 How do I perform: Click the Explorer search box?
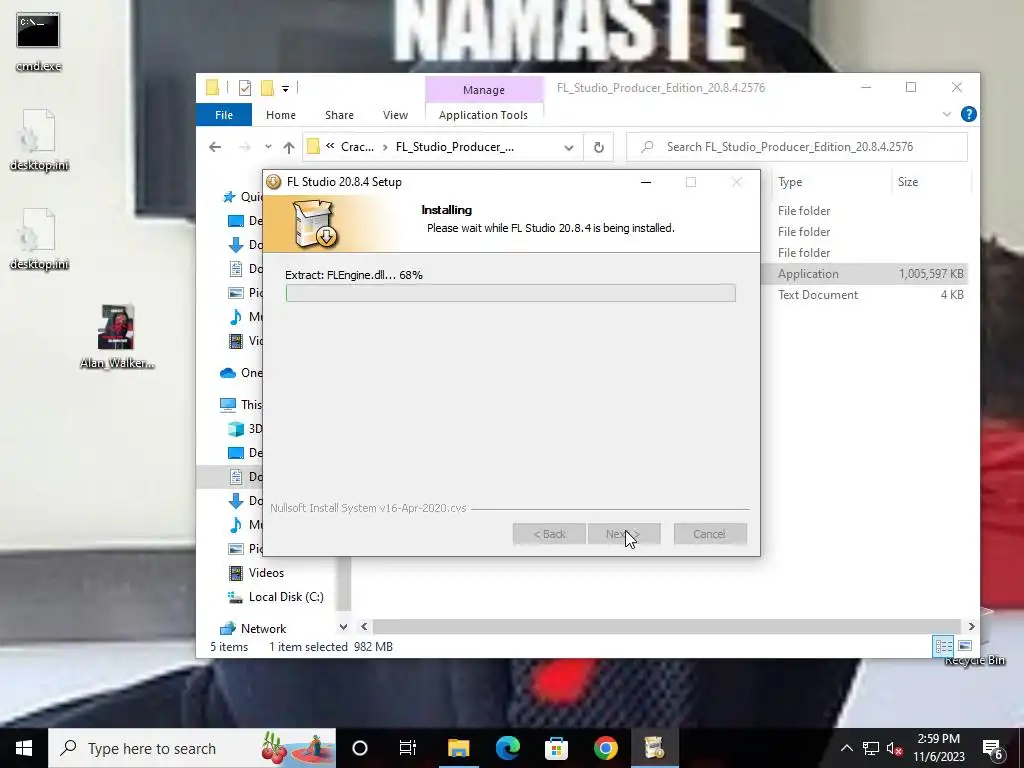797,147
